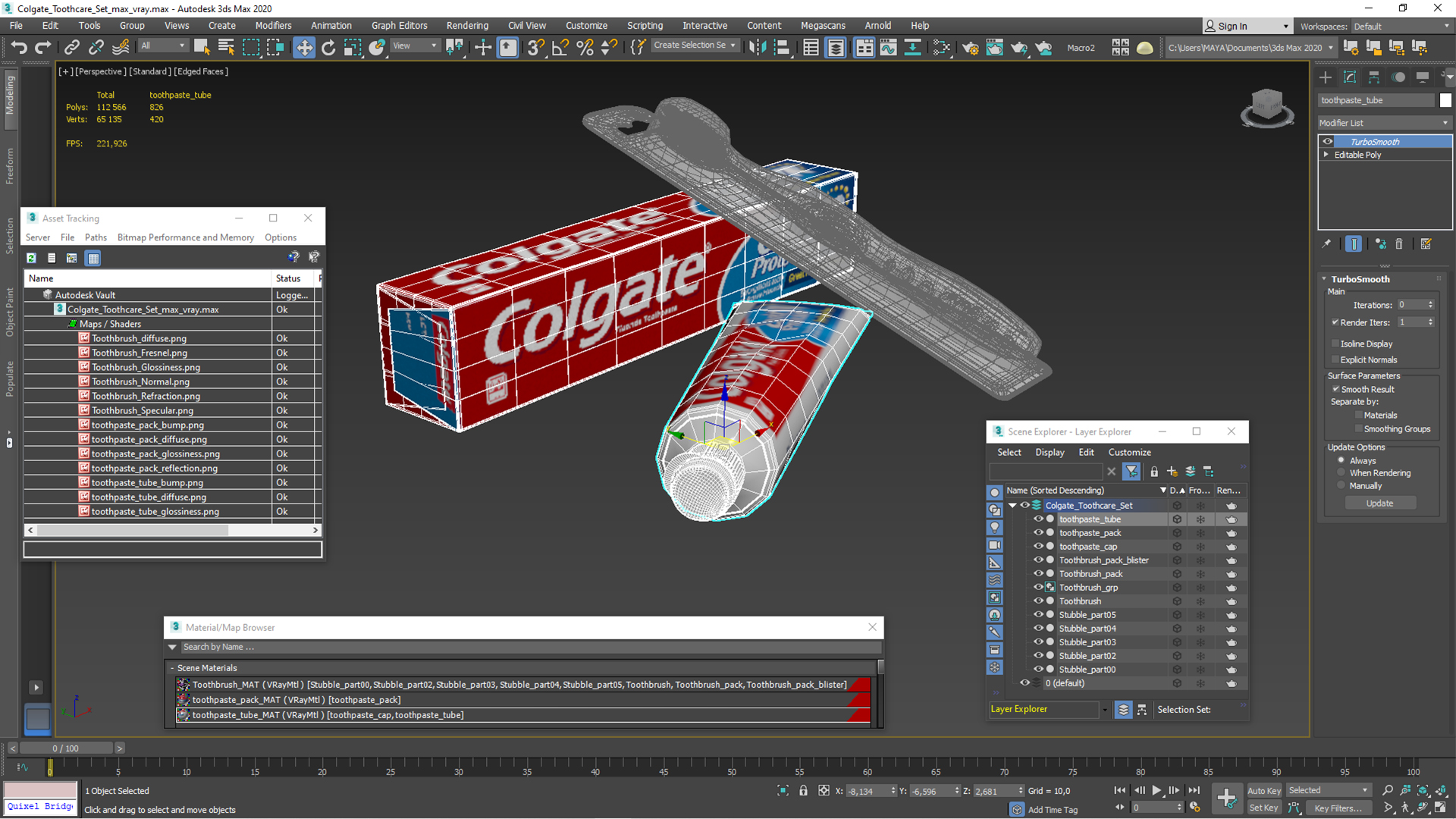Open the Megascans menu
1456x819 pixels.
coord(823,26)
